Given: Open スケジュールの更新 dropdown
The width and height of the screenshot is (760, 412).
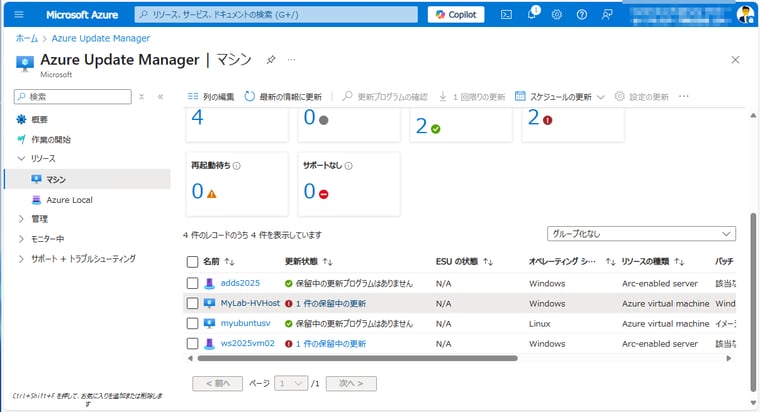Looking at the screenshot, I should 560,96.
